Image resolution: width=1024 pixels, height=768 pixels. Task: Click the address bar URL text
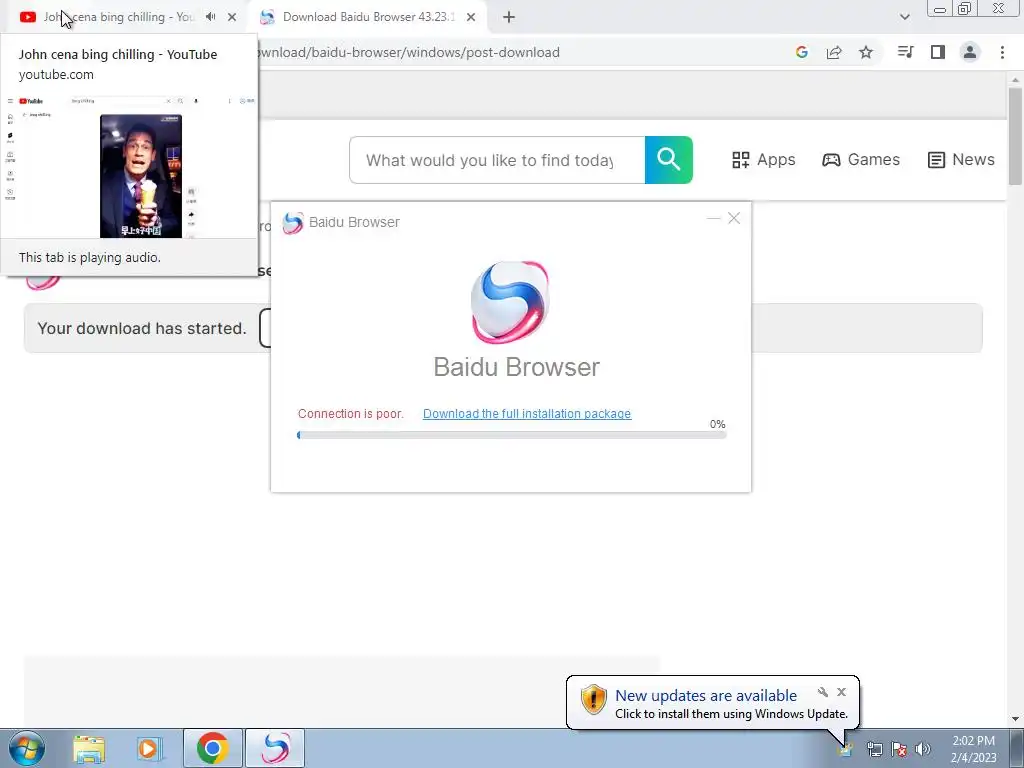409,52
